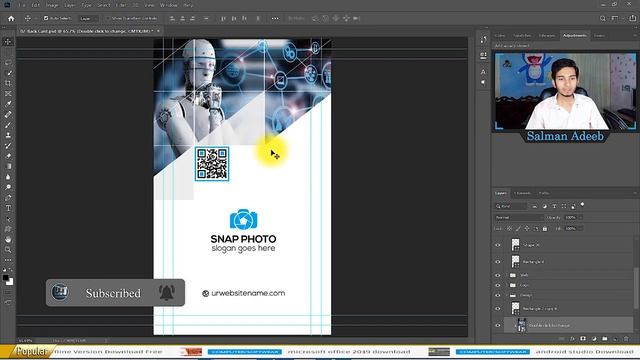
Task: Select the Gradient tool
Action: coord(8,166)
